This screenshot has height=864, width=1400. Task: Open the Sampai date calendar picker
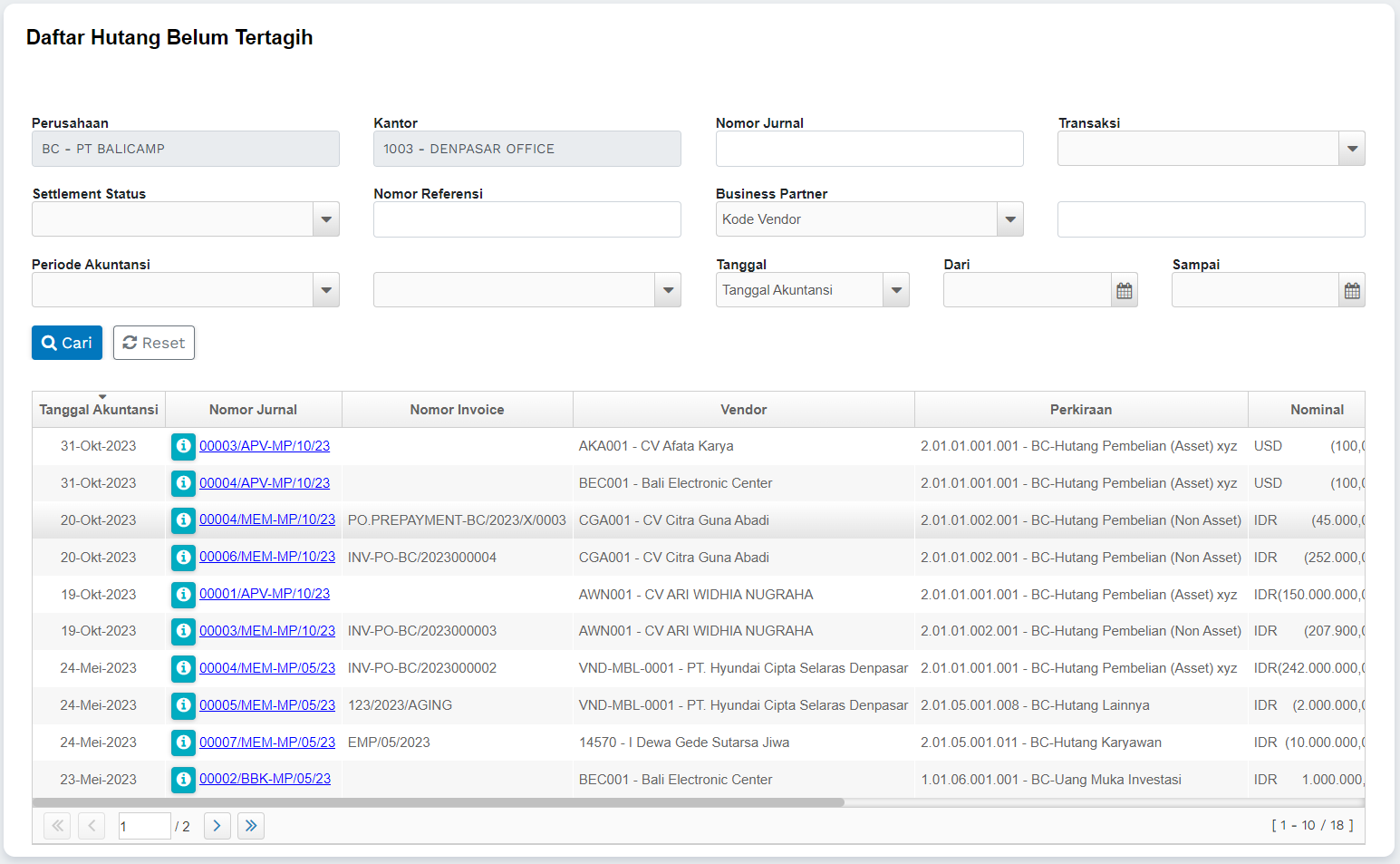tap(1351, 291)
